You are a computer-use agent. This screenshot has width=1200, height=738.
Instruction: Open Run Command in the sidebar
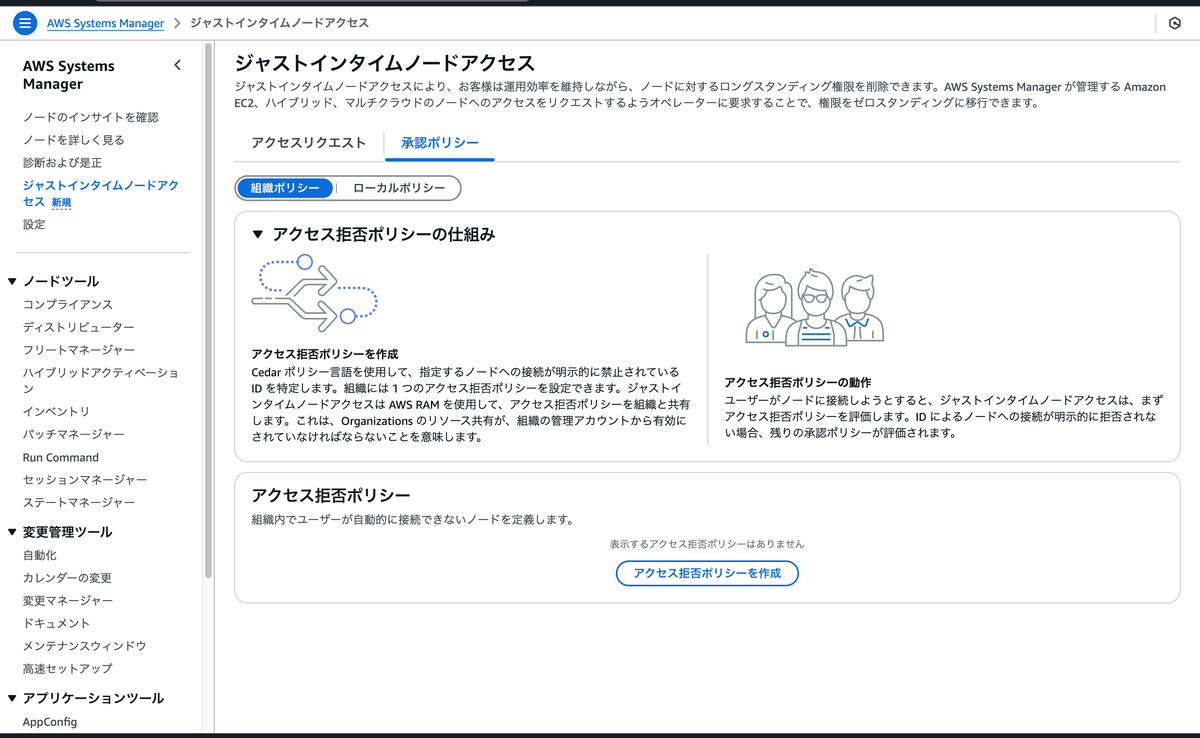click(x=61, y=457)
